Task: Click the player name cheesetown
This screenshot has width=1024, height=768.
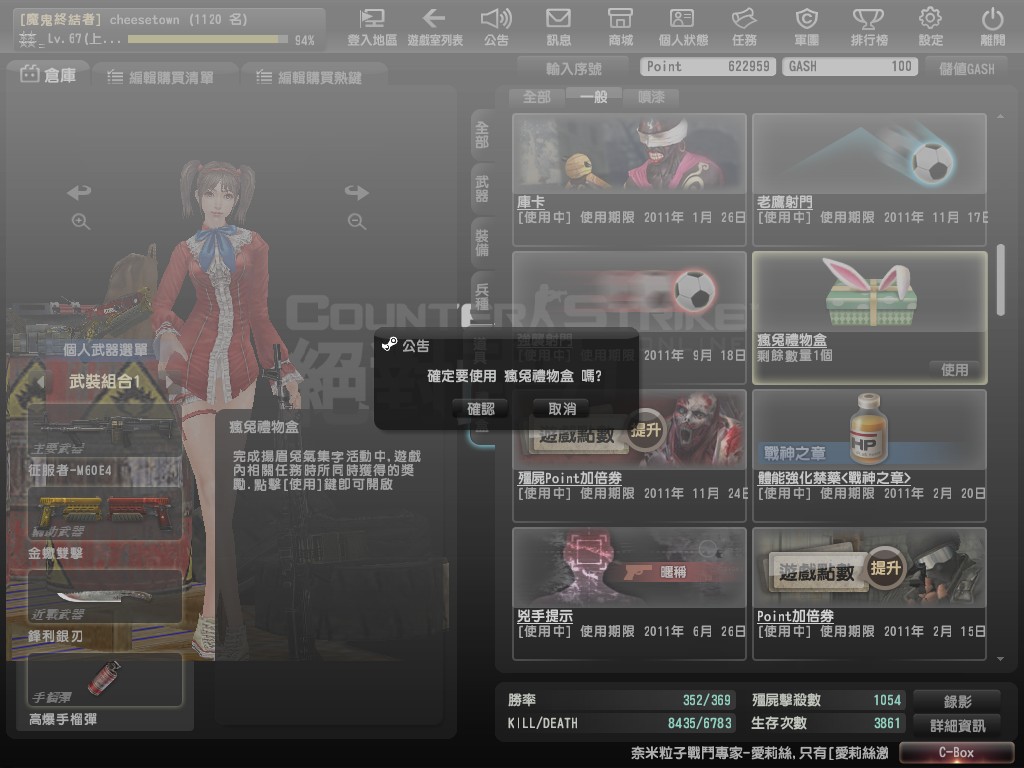Action: (x=144, y=20)
